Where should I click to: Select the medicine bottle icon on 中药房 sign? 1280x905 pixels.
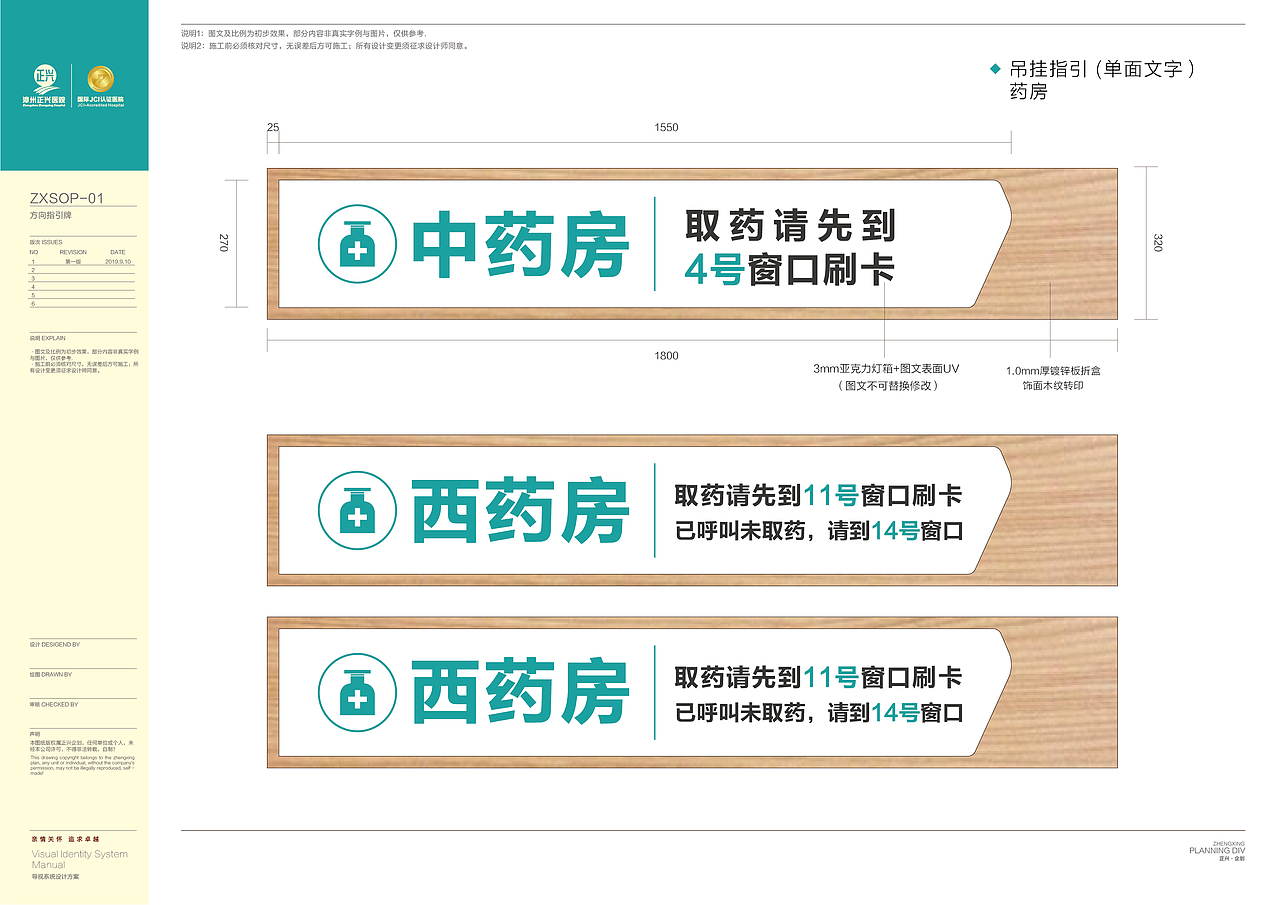[x=355, y=243]
